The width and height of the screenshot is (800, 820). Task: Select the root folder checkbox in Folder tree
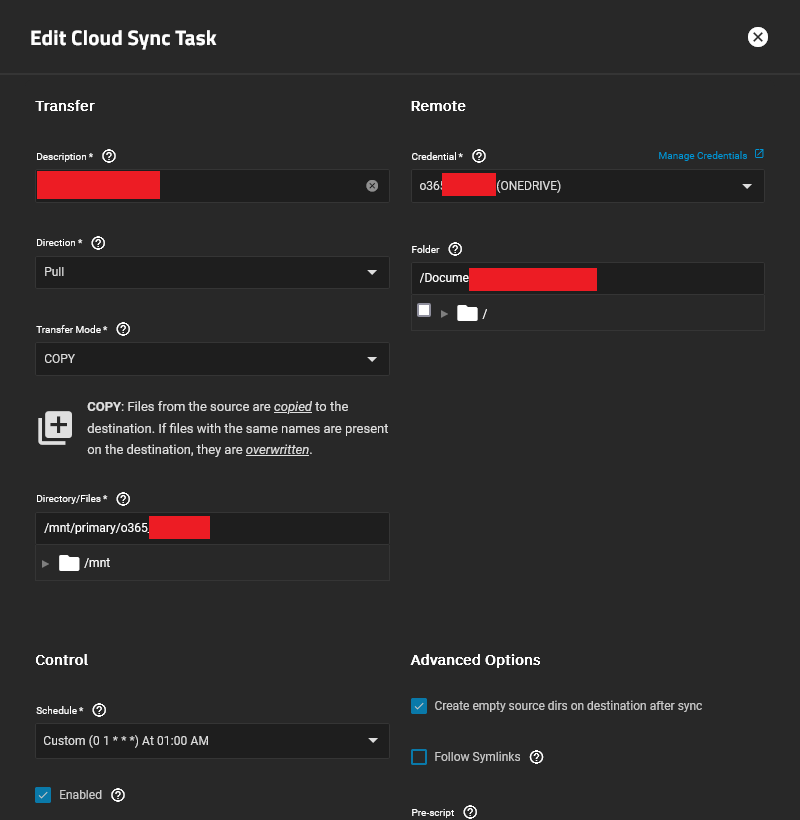coord(423,310)
